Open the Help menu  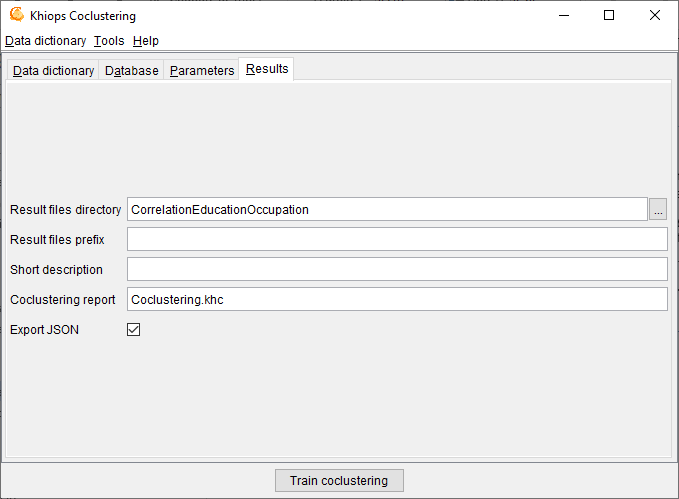146,41
